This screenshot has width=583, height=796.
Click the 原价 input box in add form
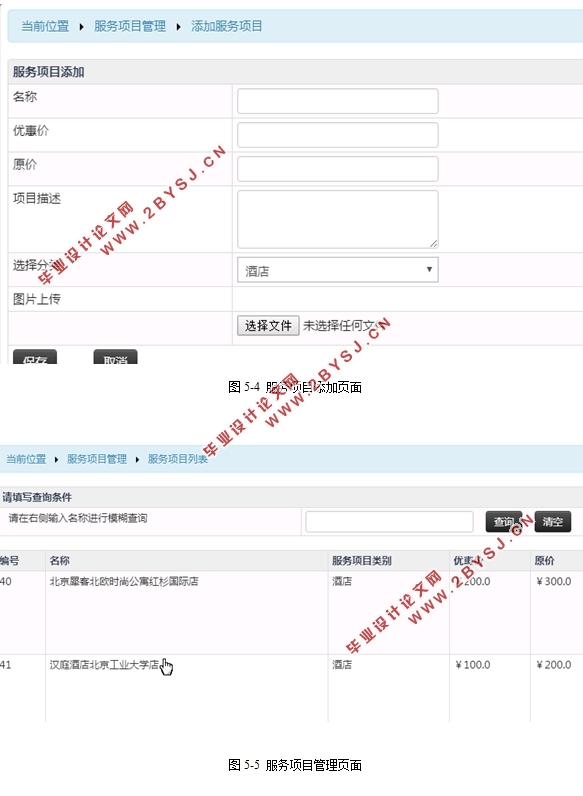point(338,169)
